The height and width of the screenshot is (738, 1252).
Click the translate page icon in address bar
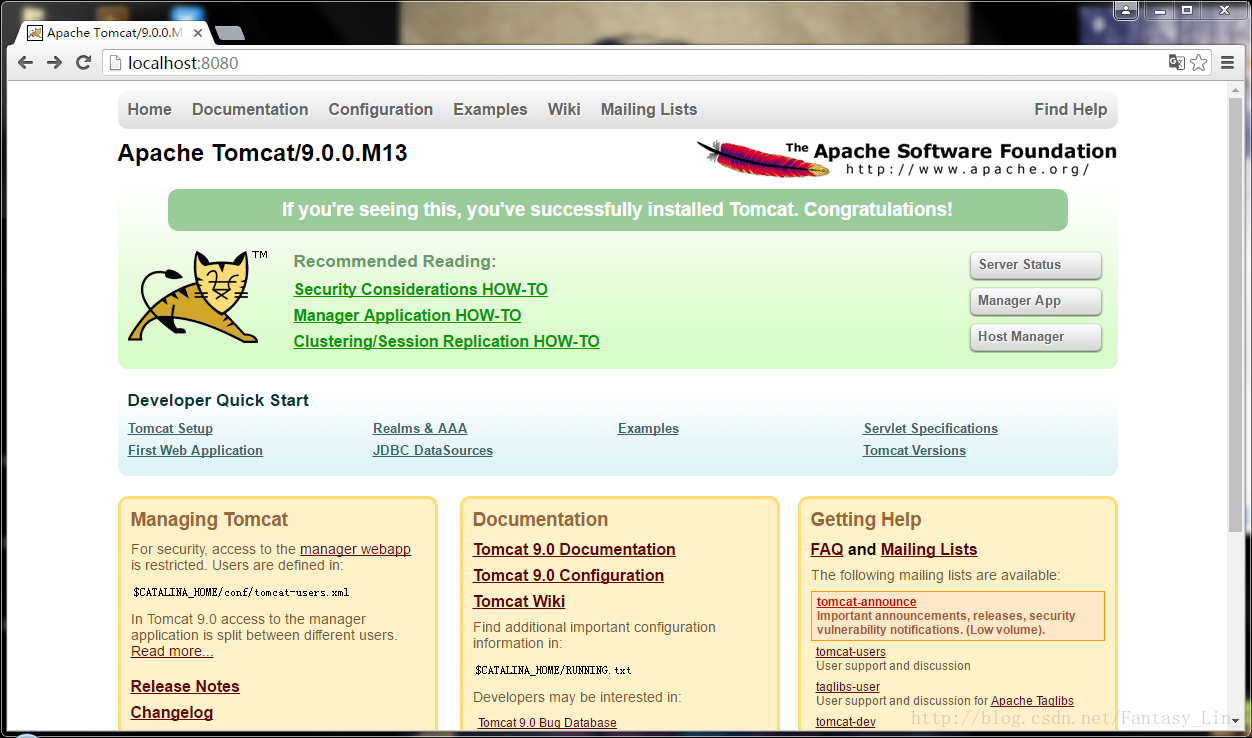tap(1177, 63)
